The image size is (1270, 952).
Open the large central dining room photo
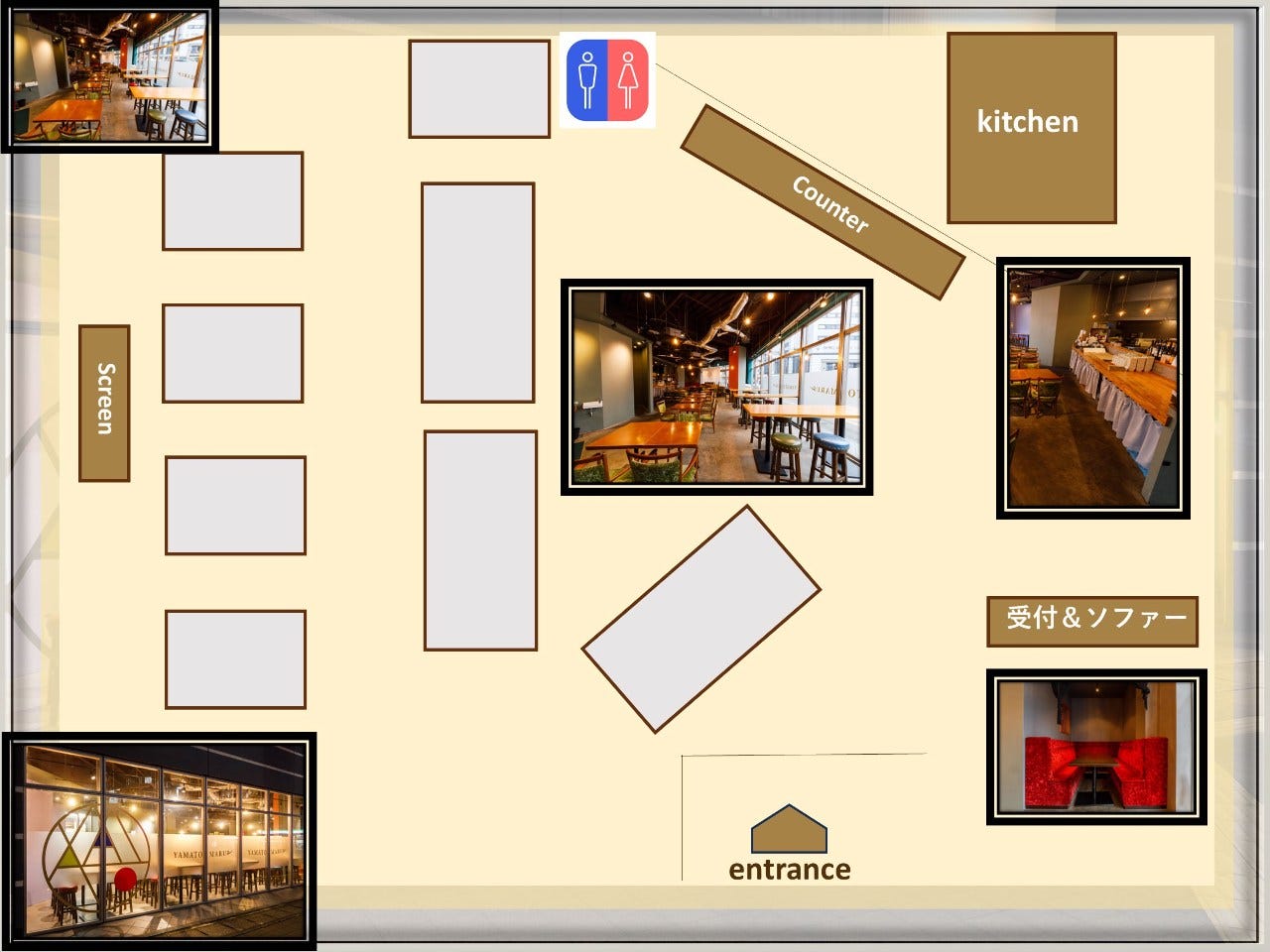tap(716, 387)
